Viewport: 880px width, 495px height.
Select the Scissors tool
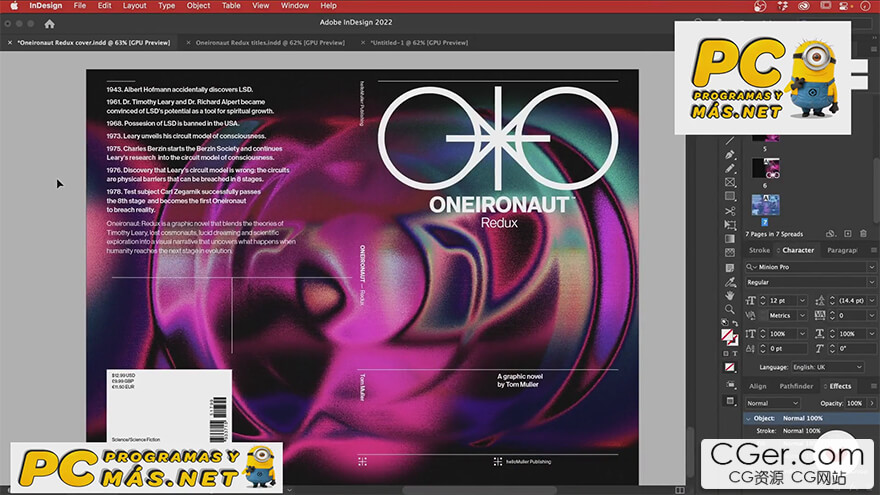[730, 211]
